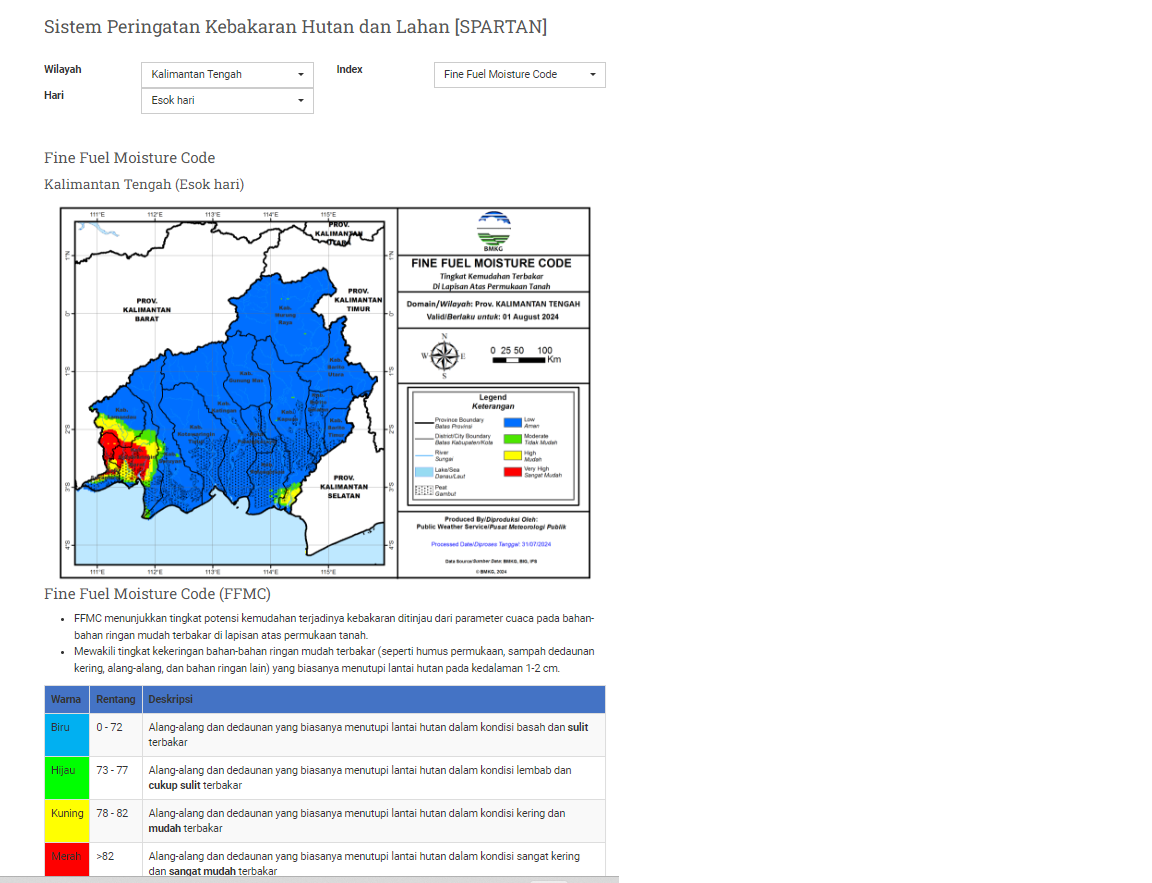Click the range value 78 - 82
Screen dimensions: 1152x883
112,813
